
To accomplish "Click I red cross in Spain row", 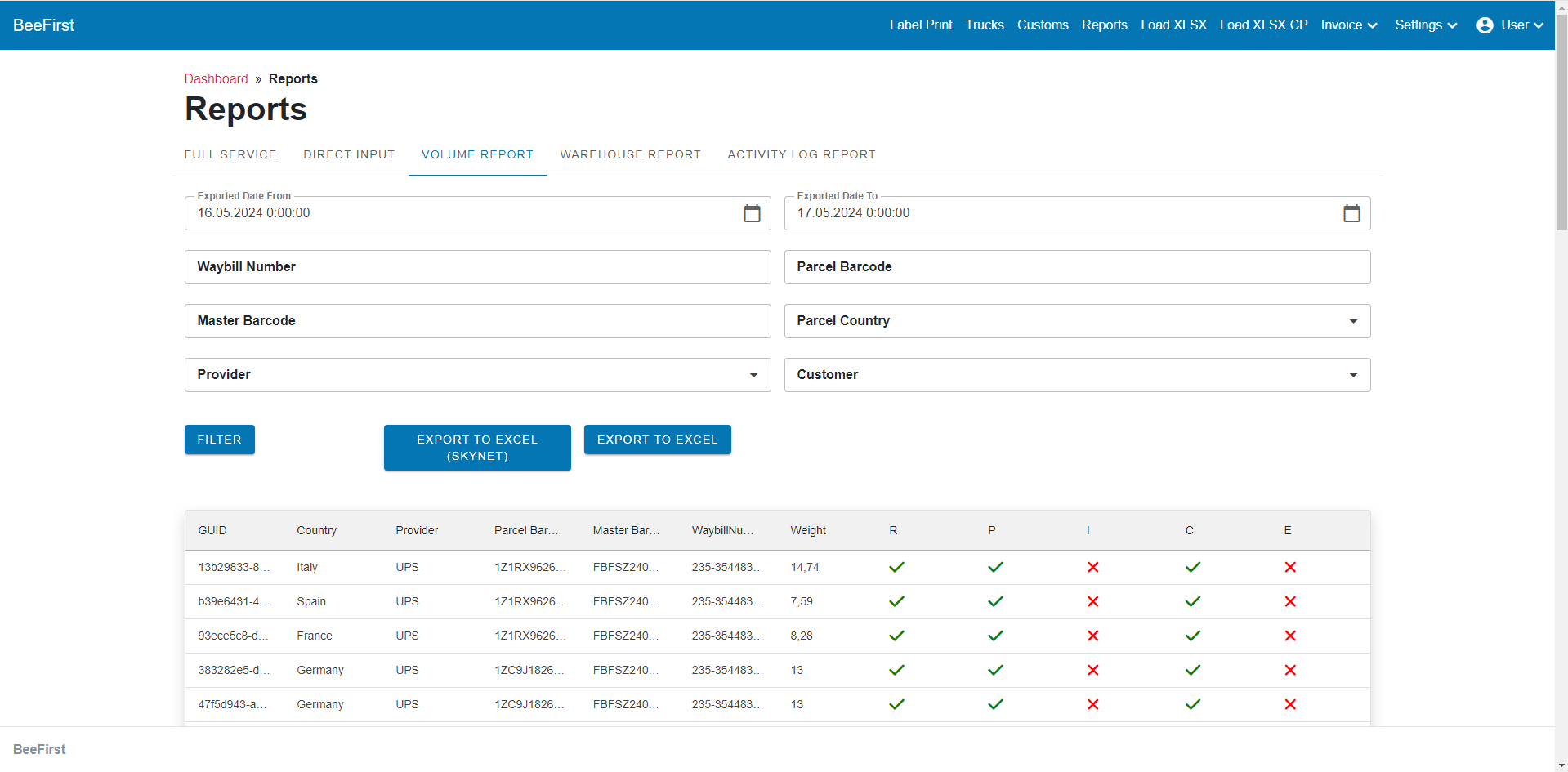I will tap(1092, 601).
